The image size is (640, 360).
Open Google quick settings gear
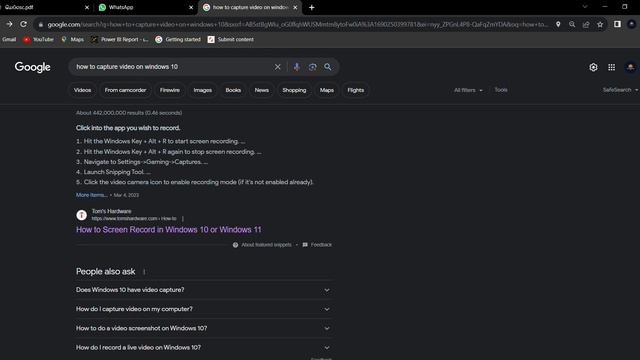[x=593, y=67]
